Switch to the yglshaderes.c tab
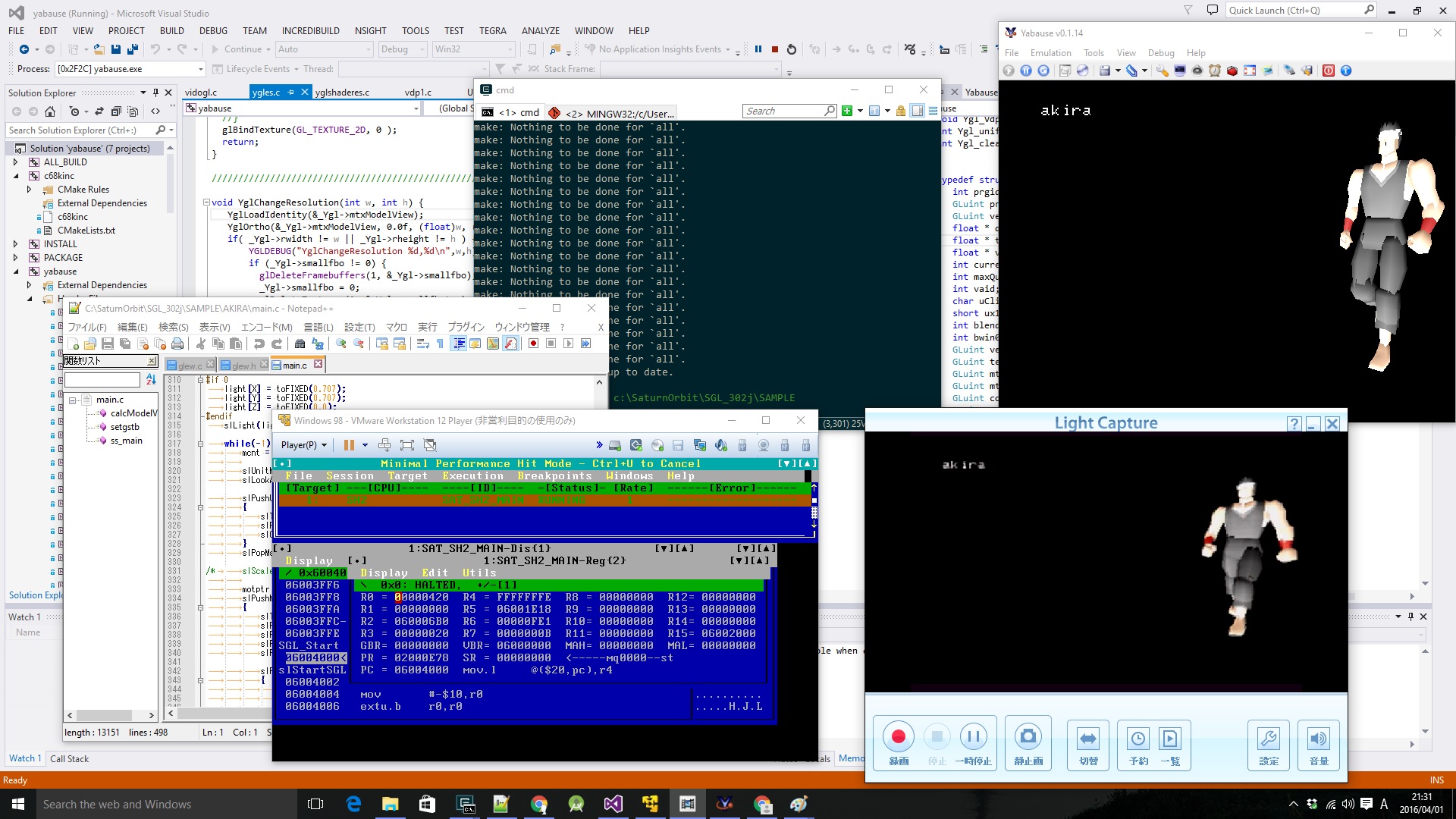Screen dimensions: 1456x819 (x=342, y=93)
